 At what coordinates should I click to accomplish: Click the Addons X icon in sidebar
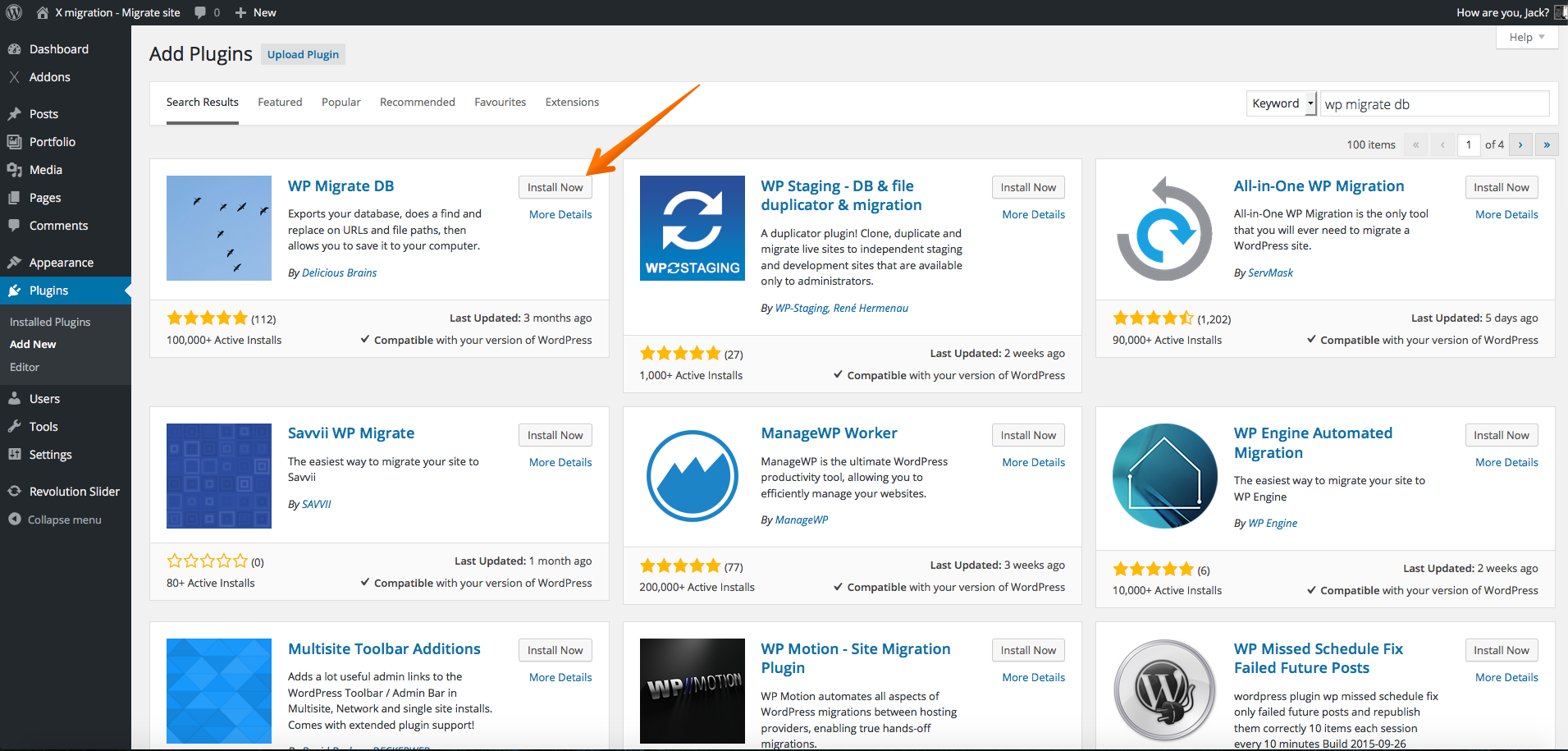[14, 77]
